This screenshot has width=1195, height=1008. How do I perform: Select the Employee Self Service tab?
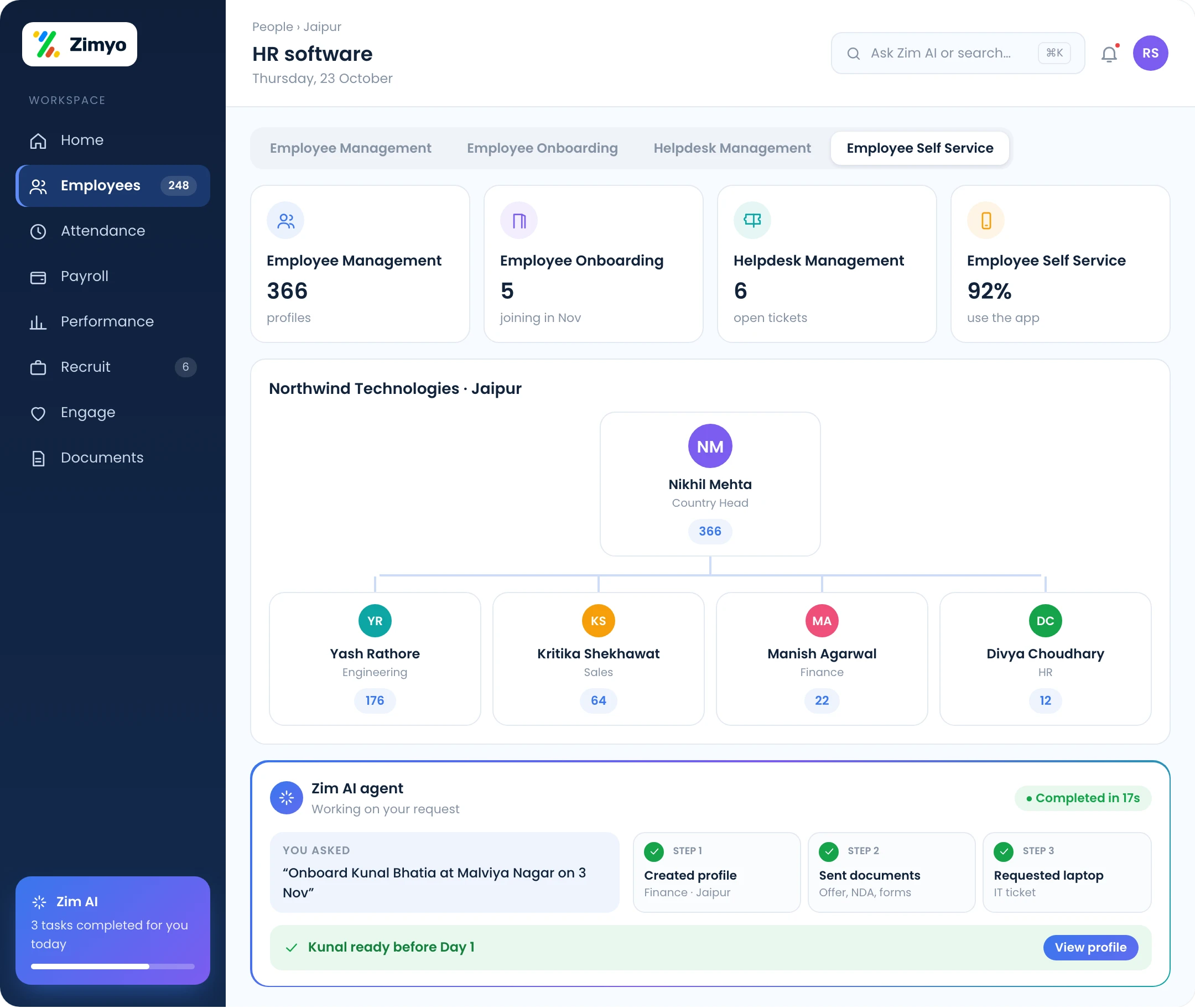[x=919, y=148]
